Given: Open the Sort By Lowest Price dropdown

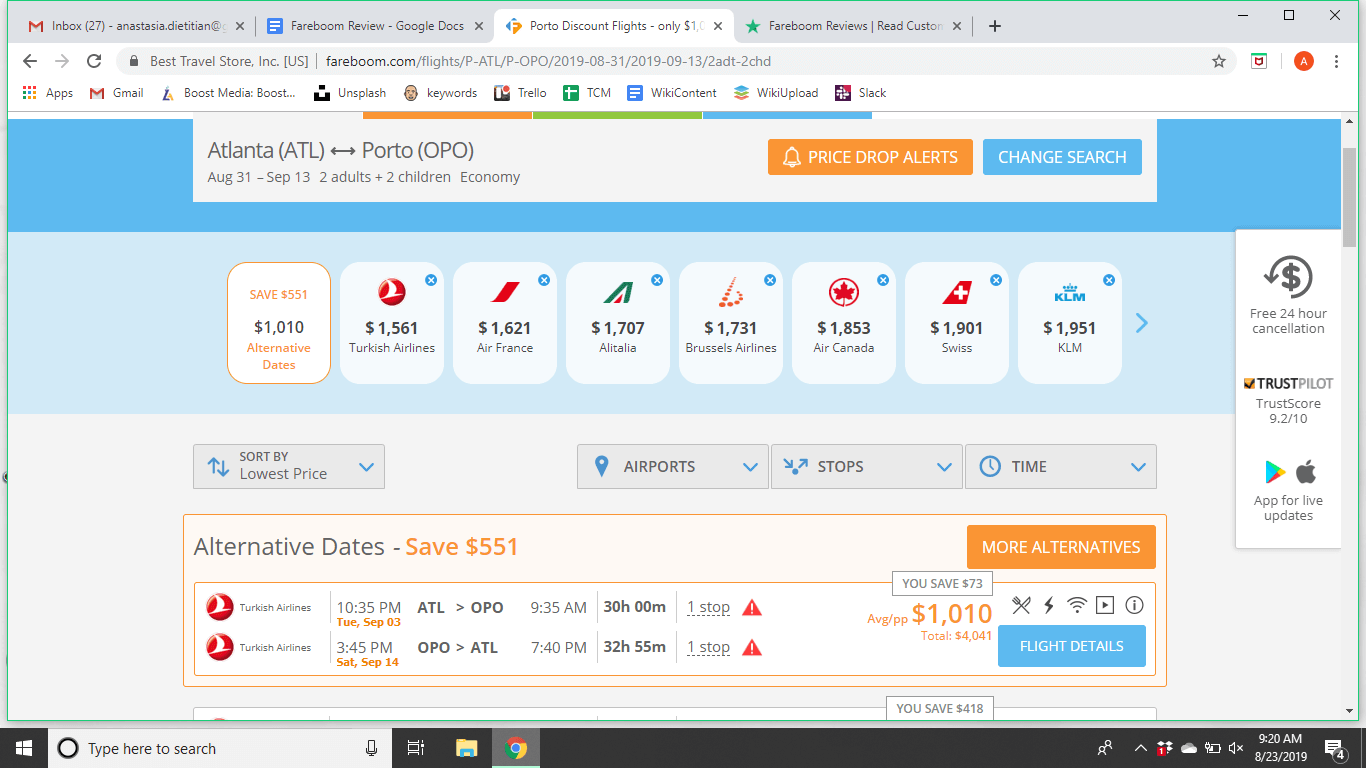Looking at the screenshot, I should pyautogui.click(x=289, y=466).
